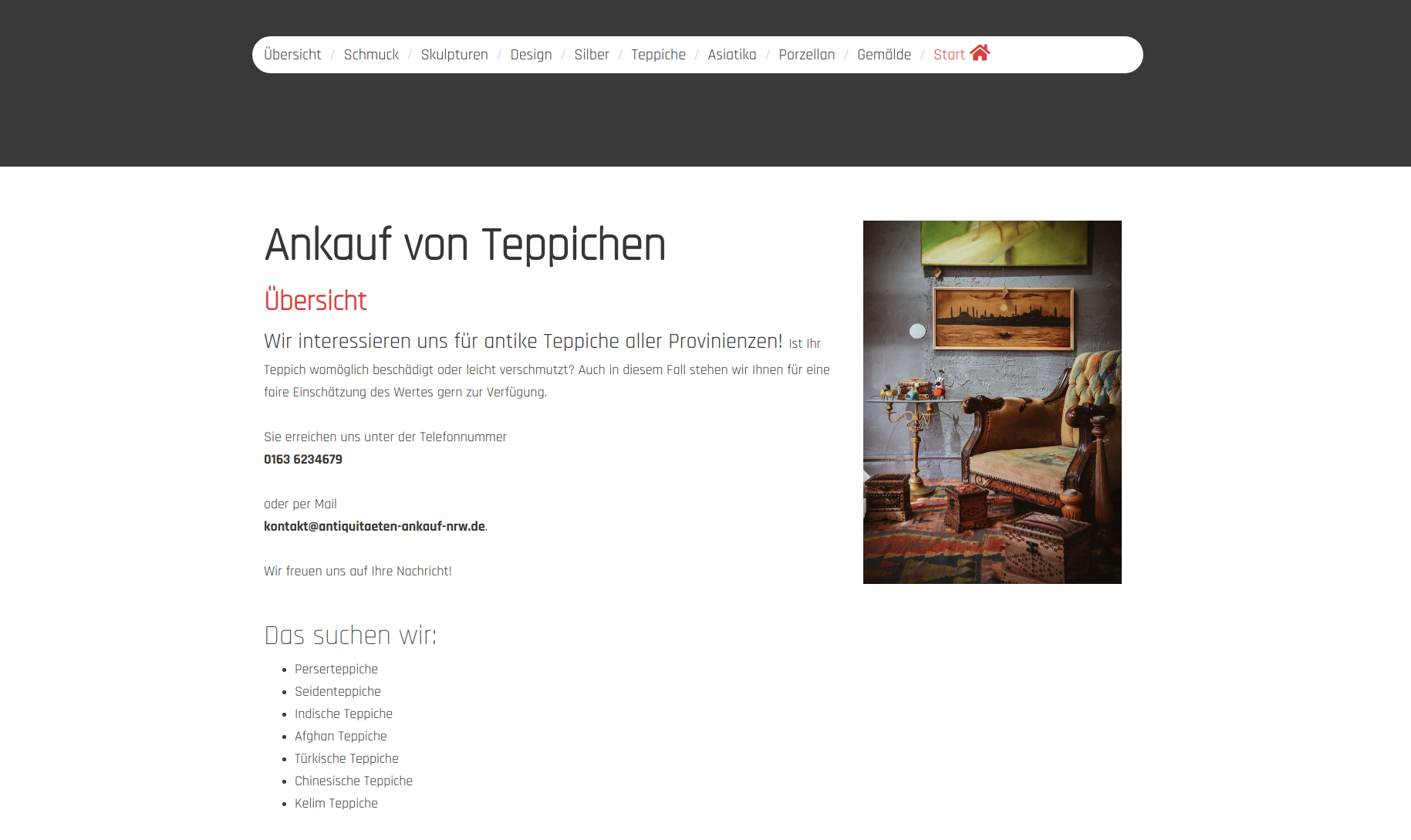The width and height of the screenshot is (1411, 840).
Task: Click the Kelim Teppiche list entry
Action: (336, 803)
